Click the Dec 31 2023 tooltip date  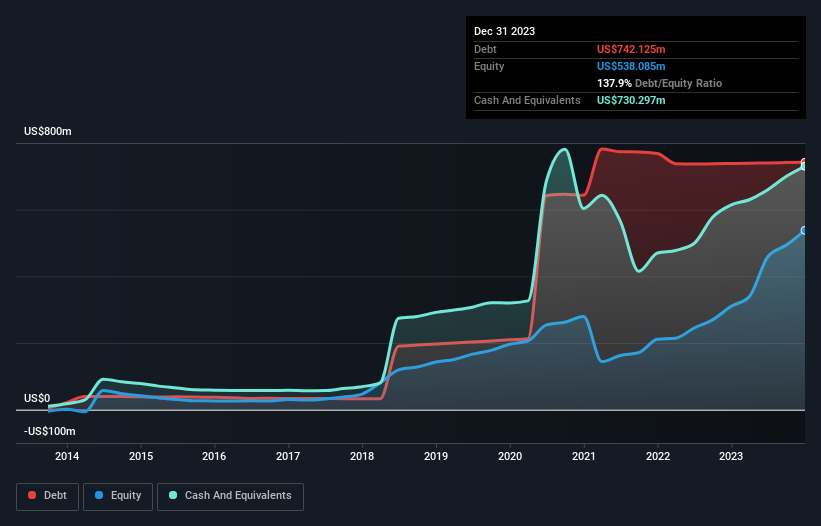(504, 31)
